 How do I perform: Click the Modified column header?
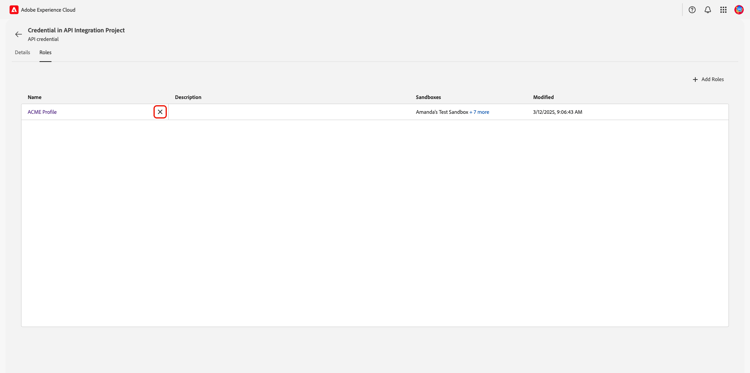tap(543, 97)
